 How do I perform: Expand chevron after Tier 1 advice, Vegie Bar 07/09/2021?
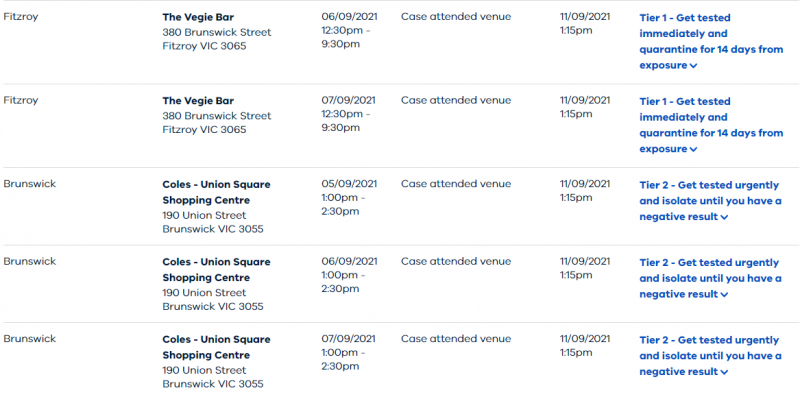pos(693,149)
